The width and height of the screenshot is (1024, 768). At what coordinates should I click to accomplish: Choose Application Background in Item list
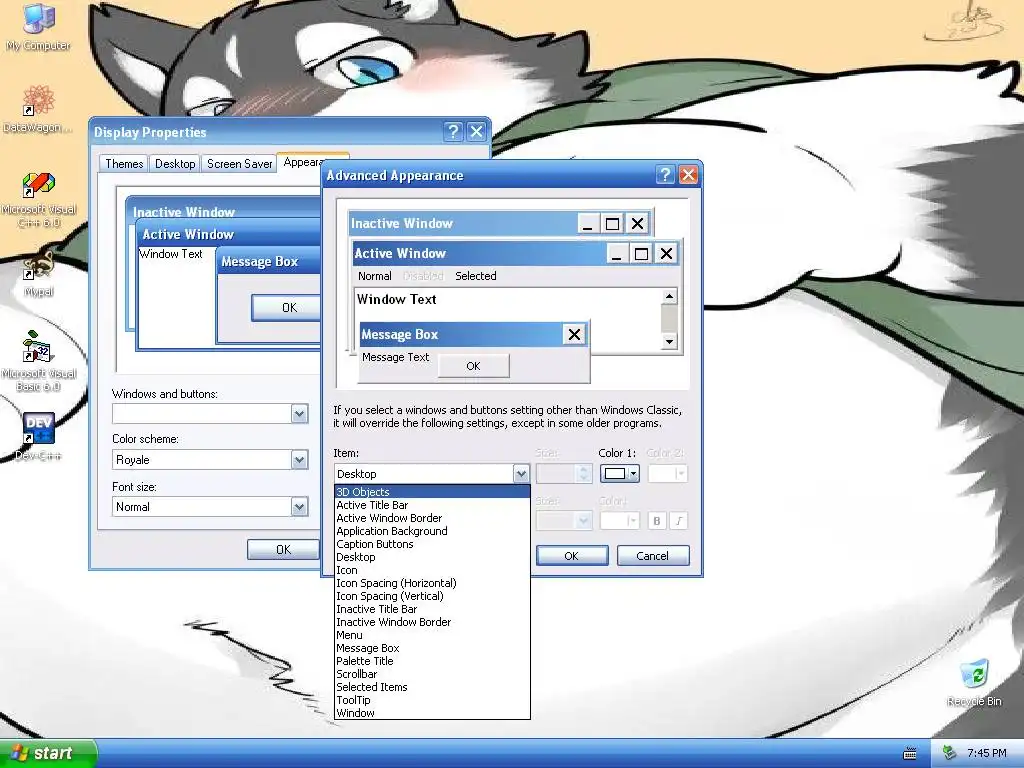(432, 531)
